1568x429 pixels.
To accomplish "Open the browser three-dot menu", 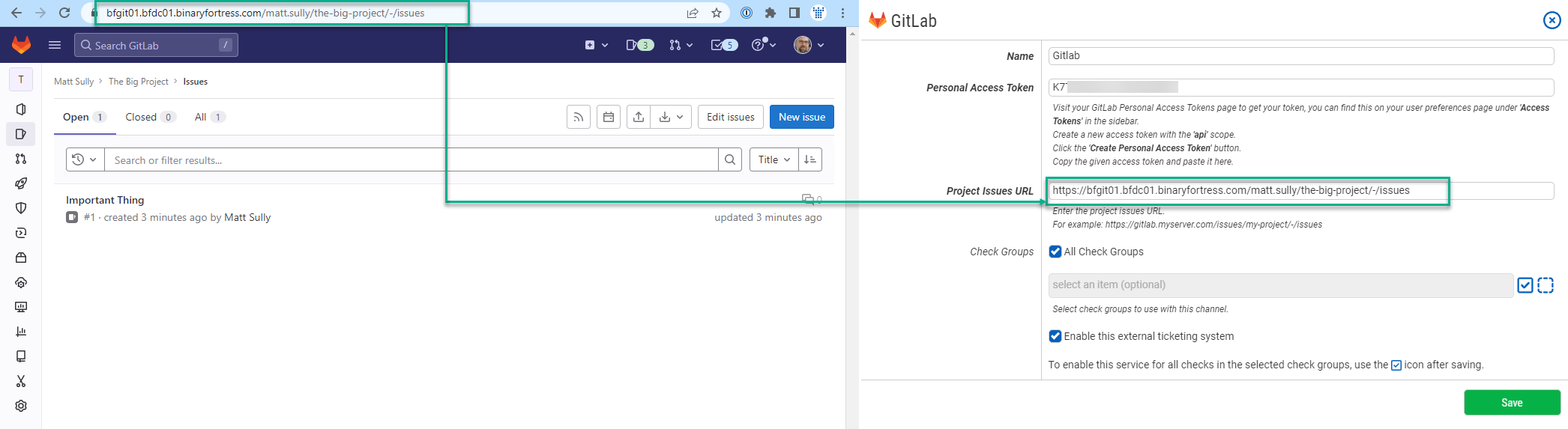I will (843, 13).
